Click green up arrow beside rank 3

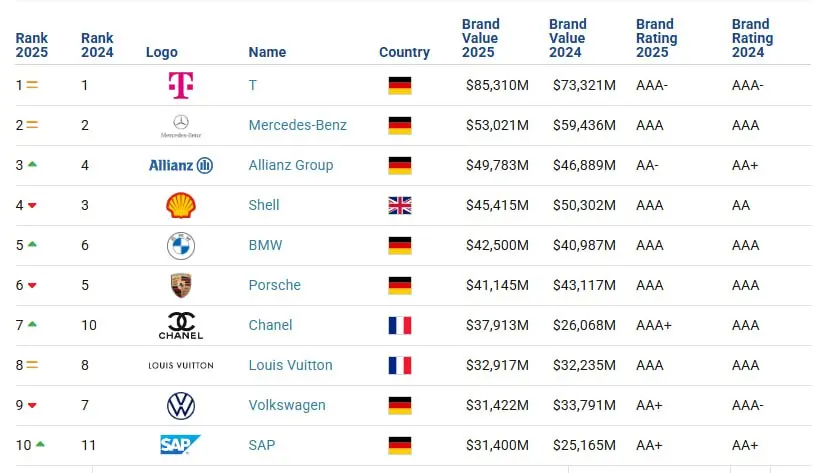click(x=33, y=165)
